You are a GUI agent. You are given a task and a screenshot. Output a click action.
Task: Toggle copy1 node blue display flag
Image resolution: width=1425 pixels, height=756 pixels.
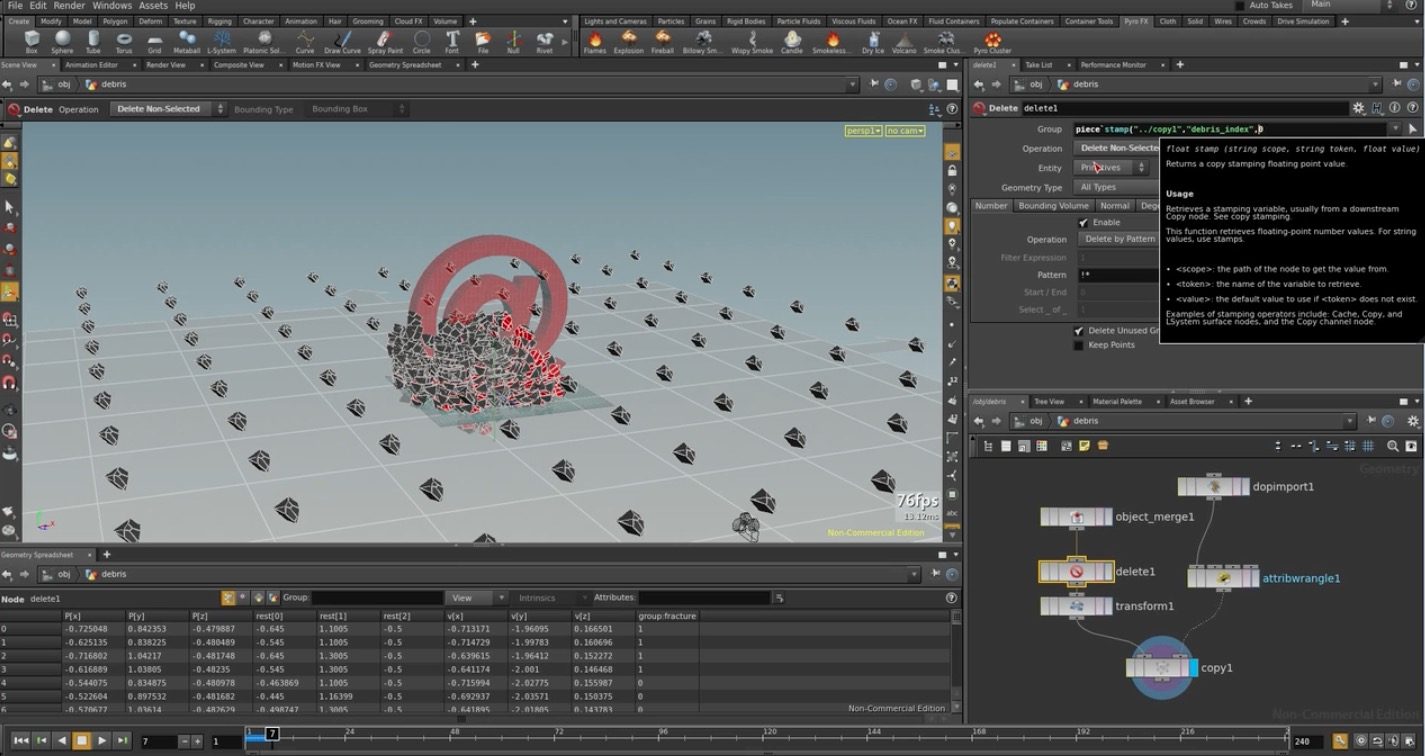pos(1194,668)
